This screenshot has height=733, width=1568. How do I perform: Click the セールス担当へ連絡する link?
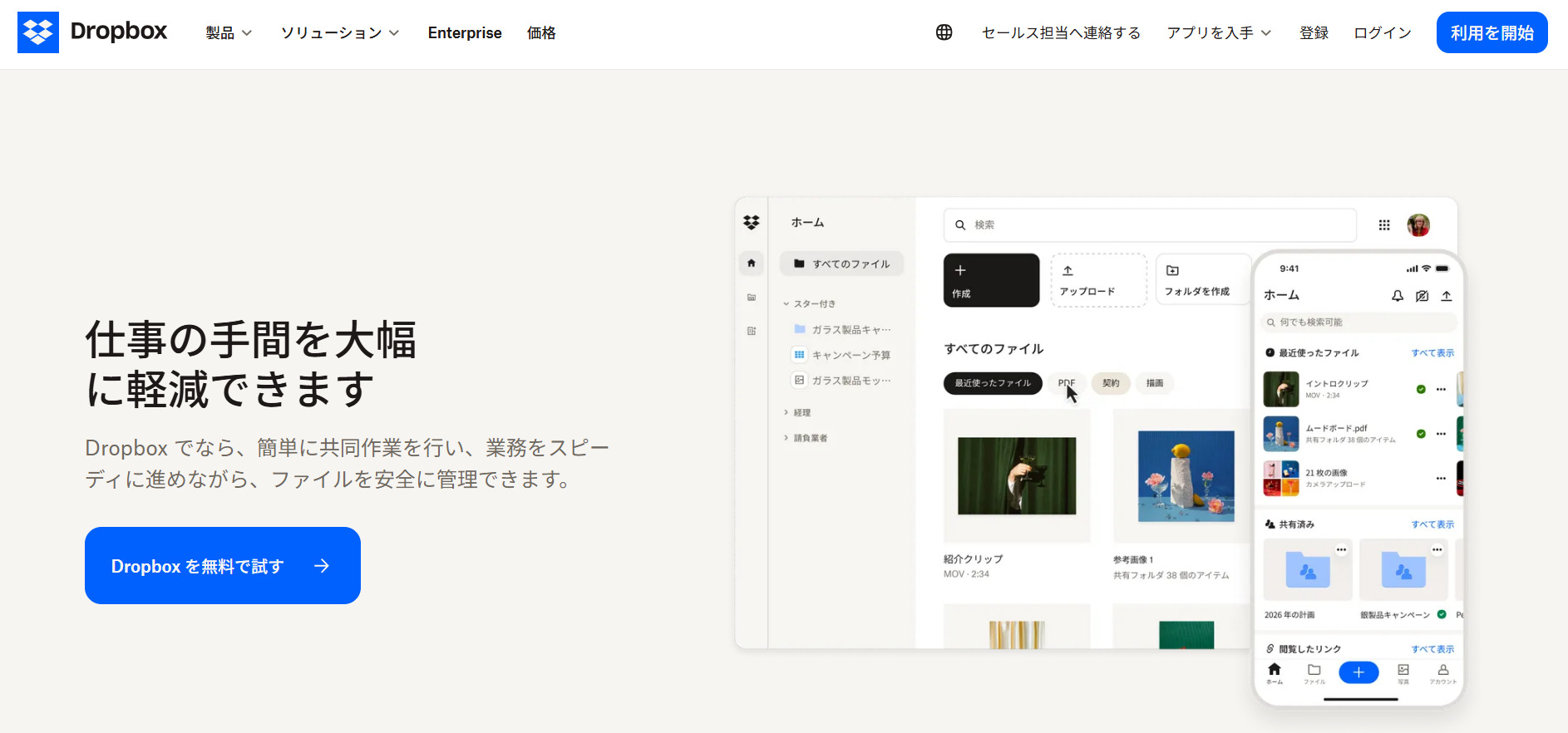1061,33
